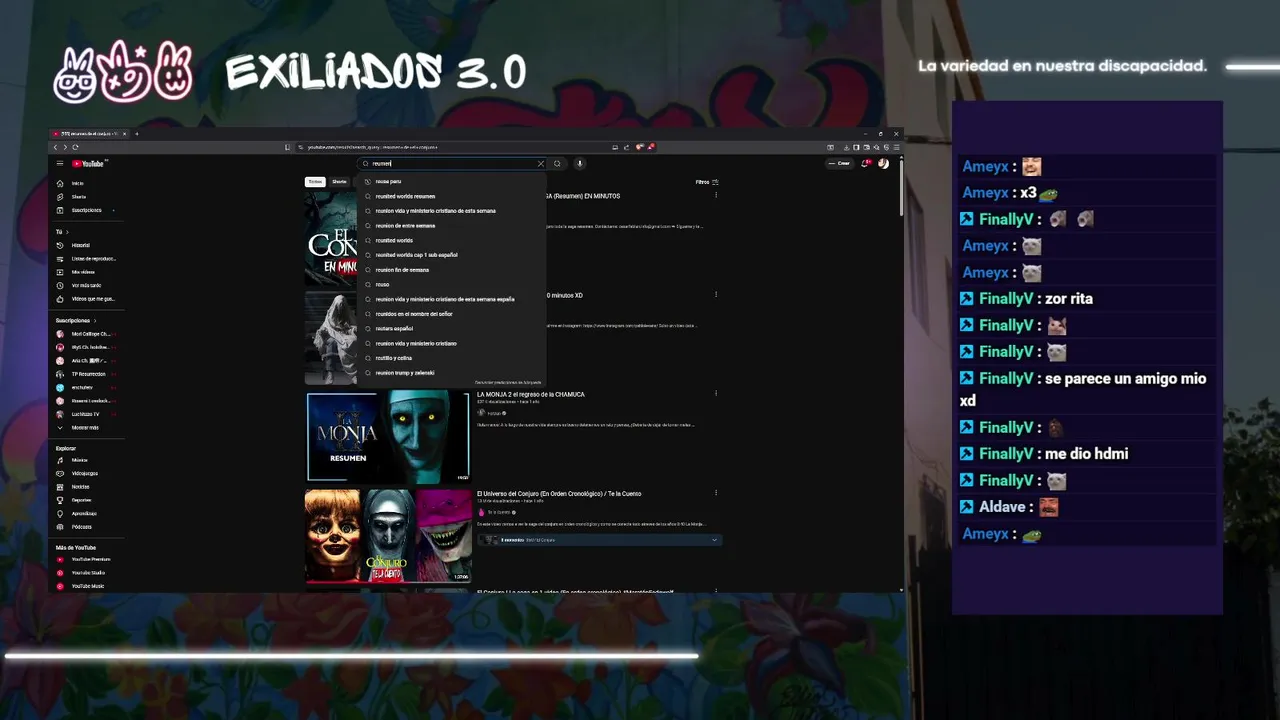Open Shorts from the sidebar
Screen dimensions: 1280x720
tap(85, 197)
